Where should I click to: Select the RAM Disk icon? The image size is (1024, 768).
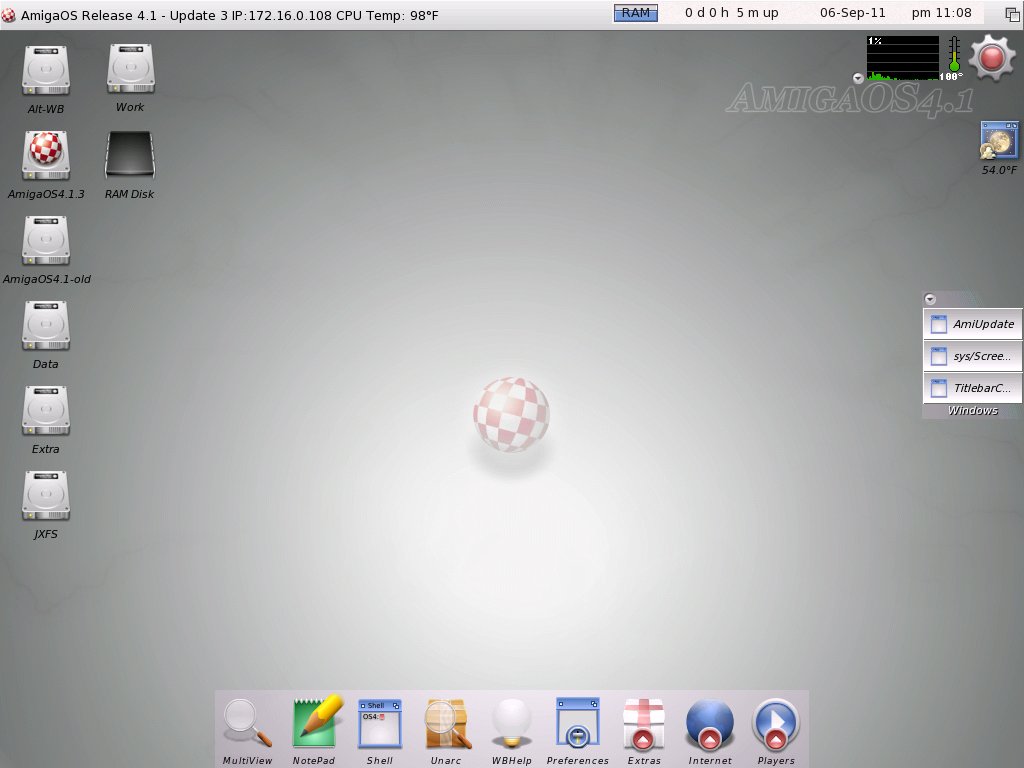130,155
